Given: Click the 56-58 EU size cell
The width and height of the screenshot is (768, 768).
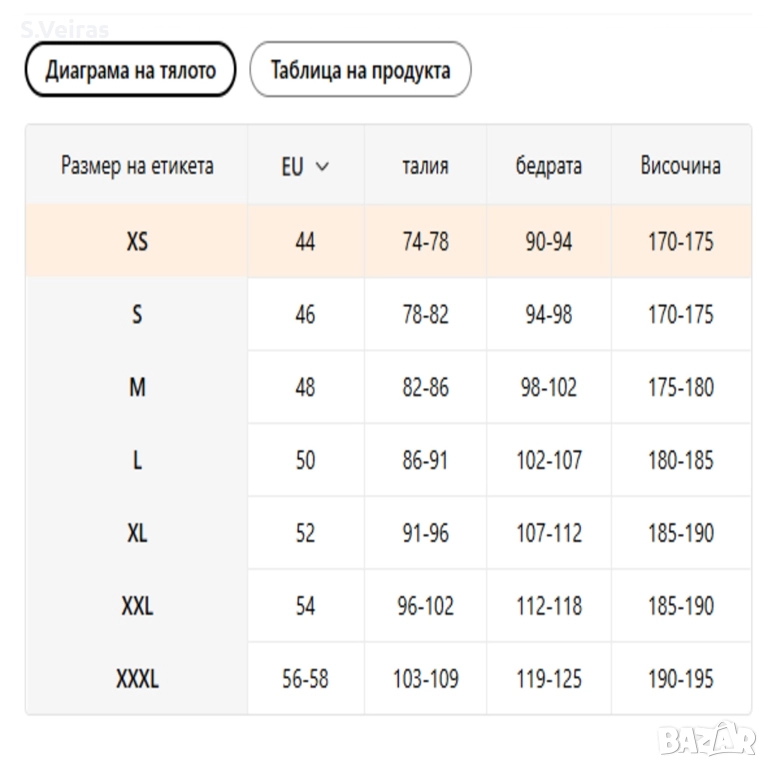Looking at the screenshot, I should (x=305, y=679).
